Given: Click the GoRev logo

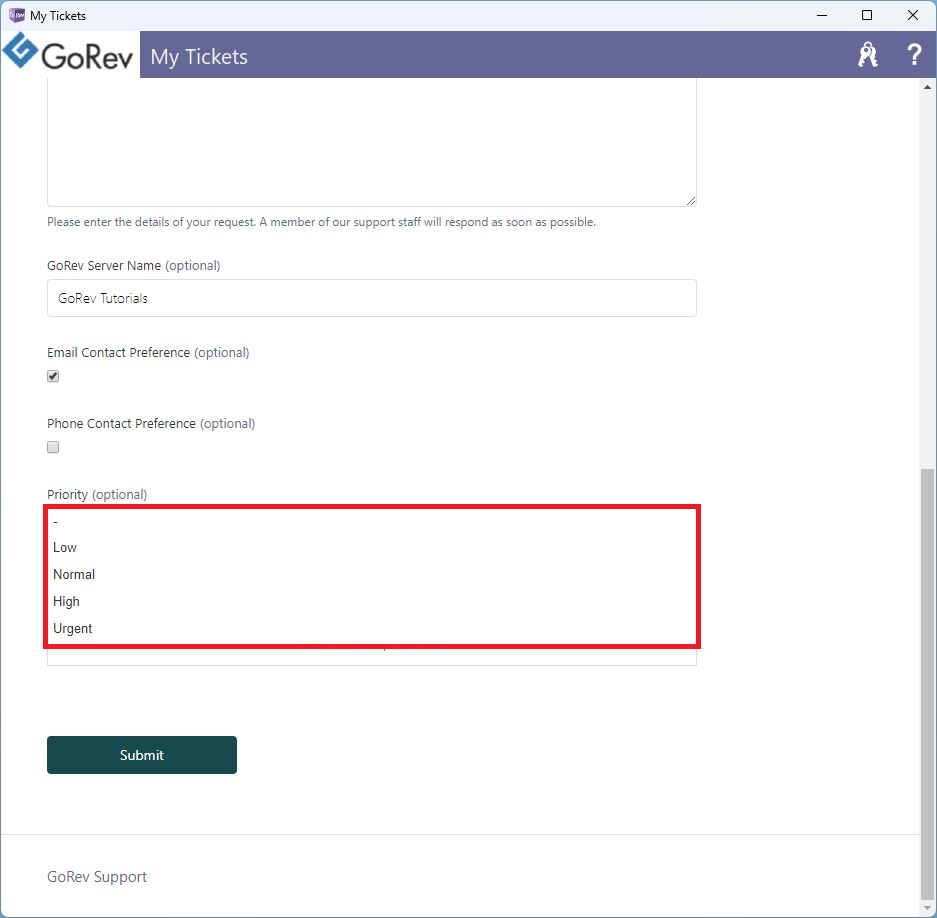Looking at the screenshot, I should [68, 53].
